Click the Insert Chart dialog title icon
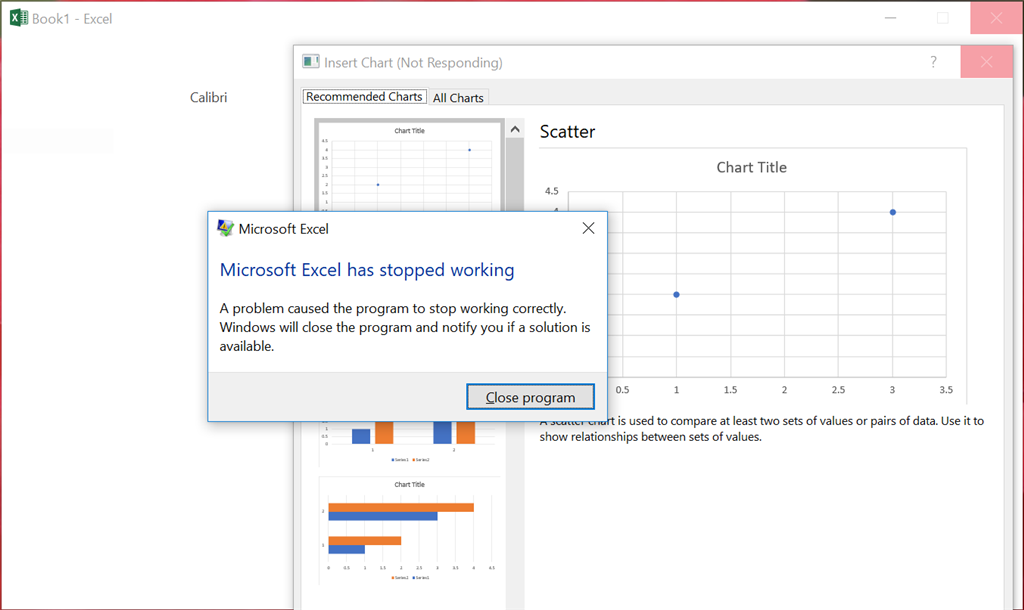The image size is (1024, 610). [311, 62]
